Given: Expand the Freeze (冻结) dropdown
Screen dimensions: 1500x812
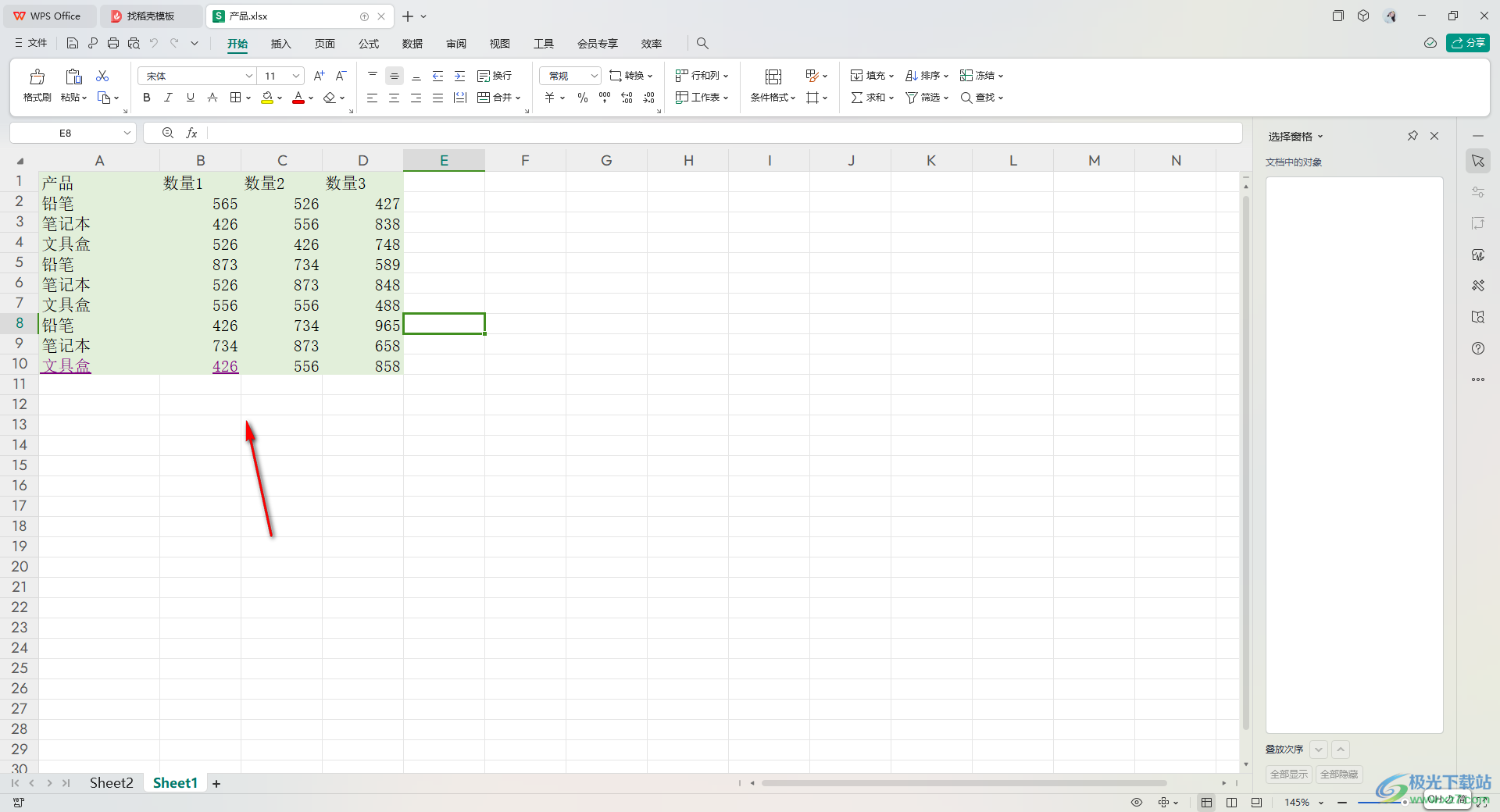Looking at the screenshot, I should [x=1001, y=77].
